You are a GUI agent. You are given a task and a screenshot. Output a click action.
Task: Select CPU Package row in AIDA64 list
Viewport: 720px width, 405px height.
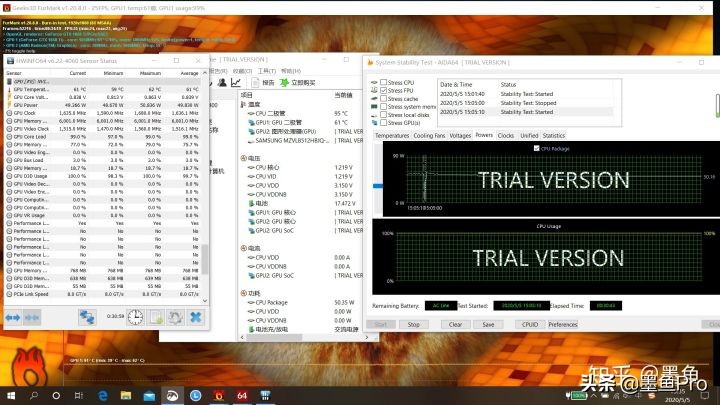pyautogui.click(x=302, y=303)
